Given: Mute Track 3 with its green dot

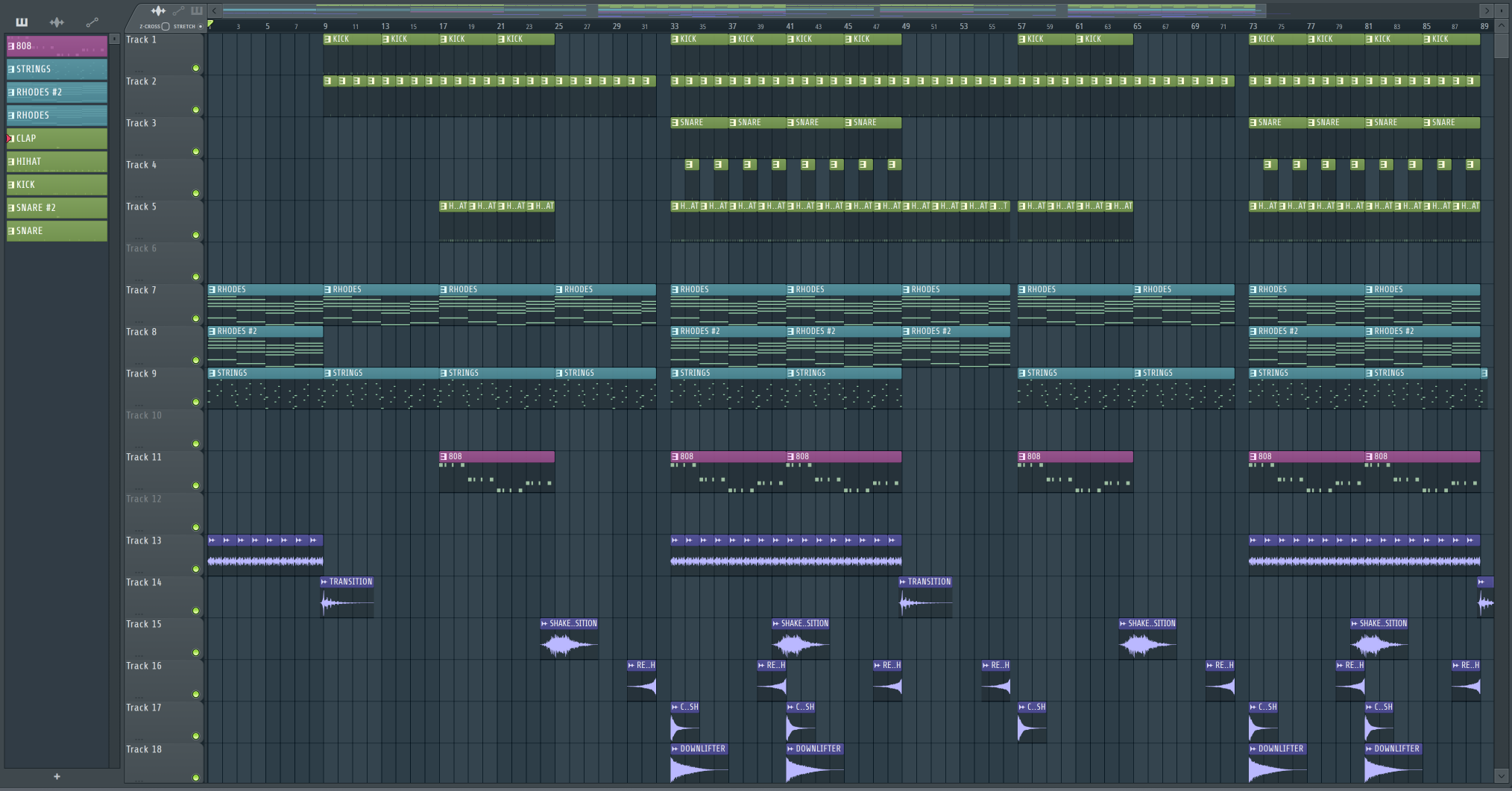Looking at the screenshot, I should tap(196, 151).
